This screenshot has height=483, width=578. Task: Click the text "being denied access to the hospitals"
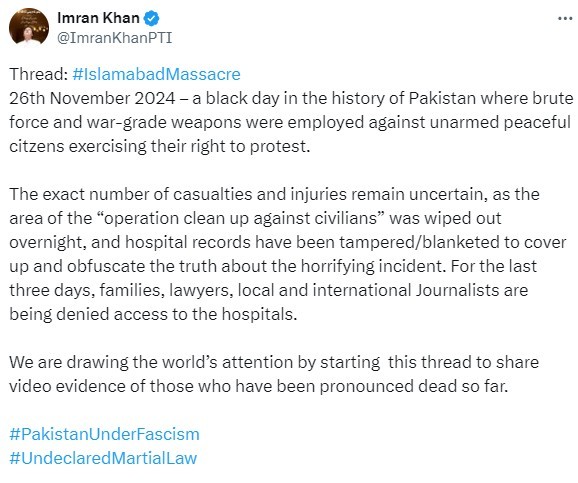(x=153, y=314)
